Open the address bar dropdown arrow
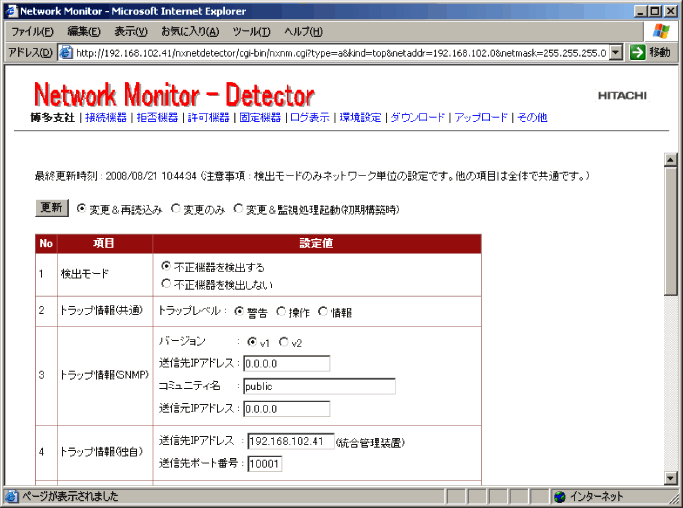Image resolution: width=683 pixels, height=508 pixels. tap(615, 53)
